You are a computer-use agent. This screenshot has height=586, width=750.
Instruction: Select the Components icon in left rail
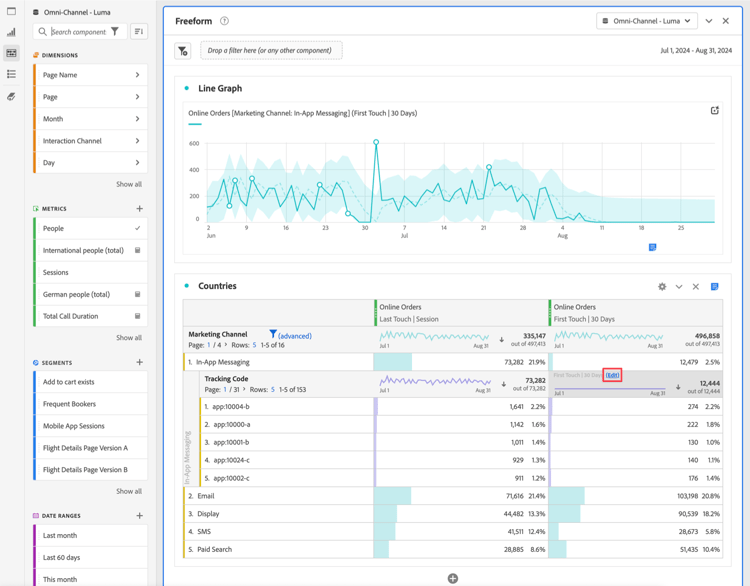click(x=11, y=53)
